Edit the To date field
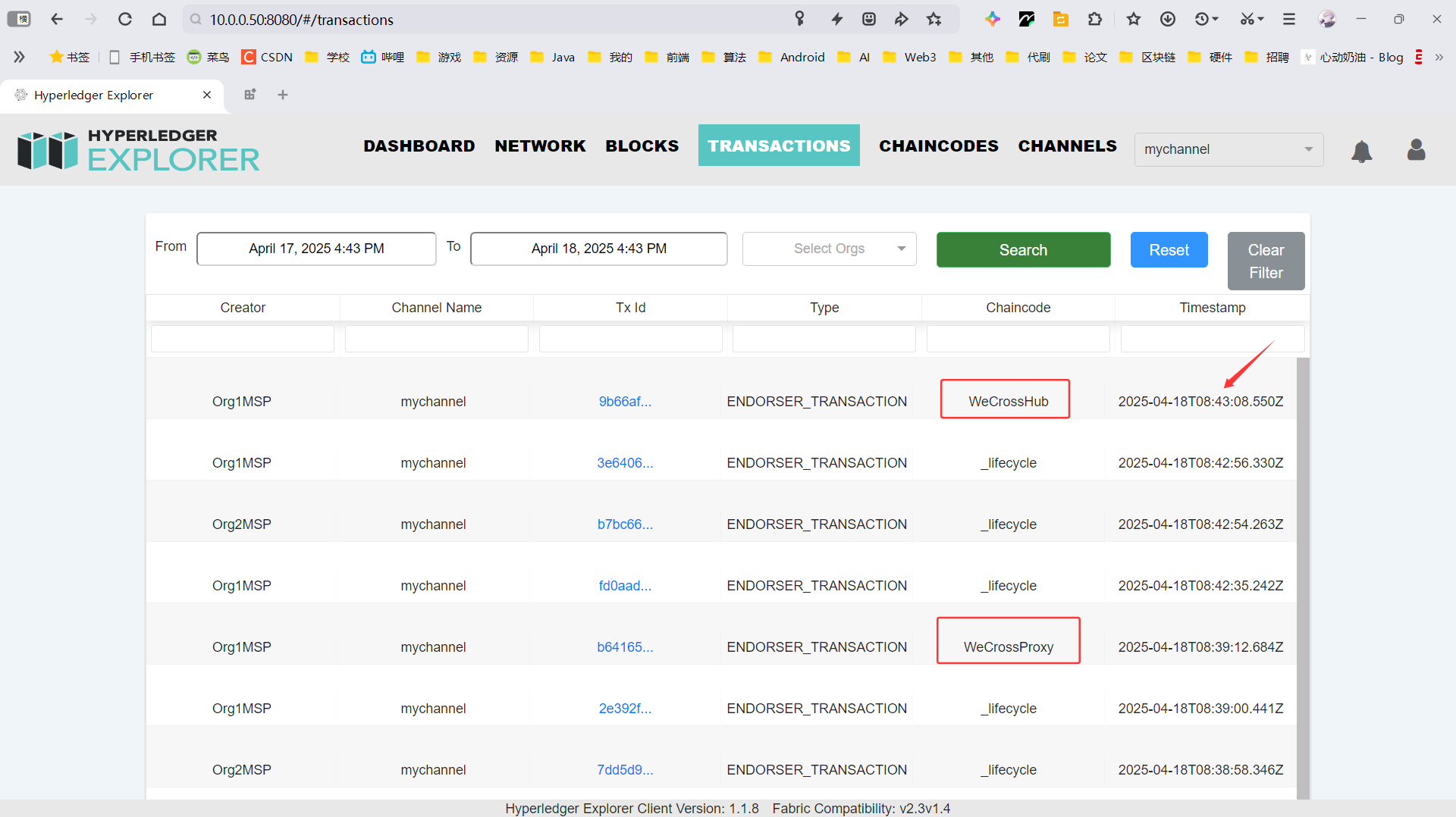This screenshot has height=817, width=1456. 598,249
